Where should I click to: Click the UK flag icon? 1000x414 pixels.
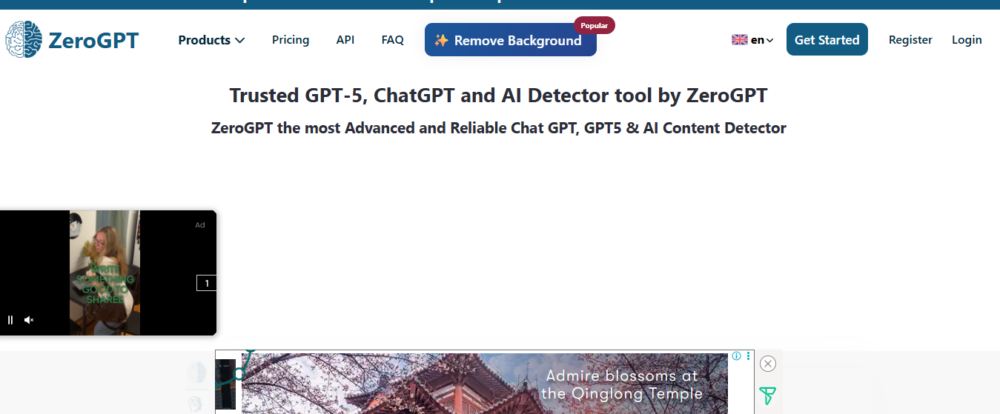click(739, 40)
